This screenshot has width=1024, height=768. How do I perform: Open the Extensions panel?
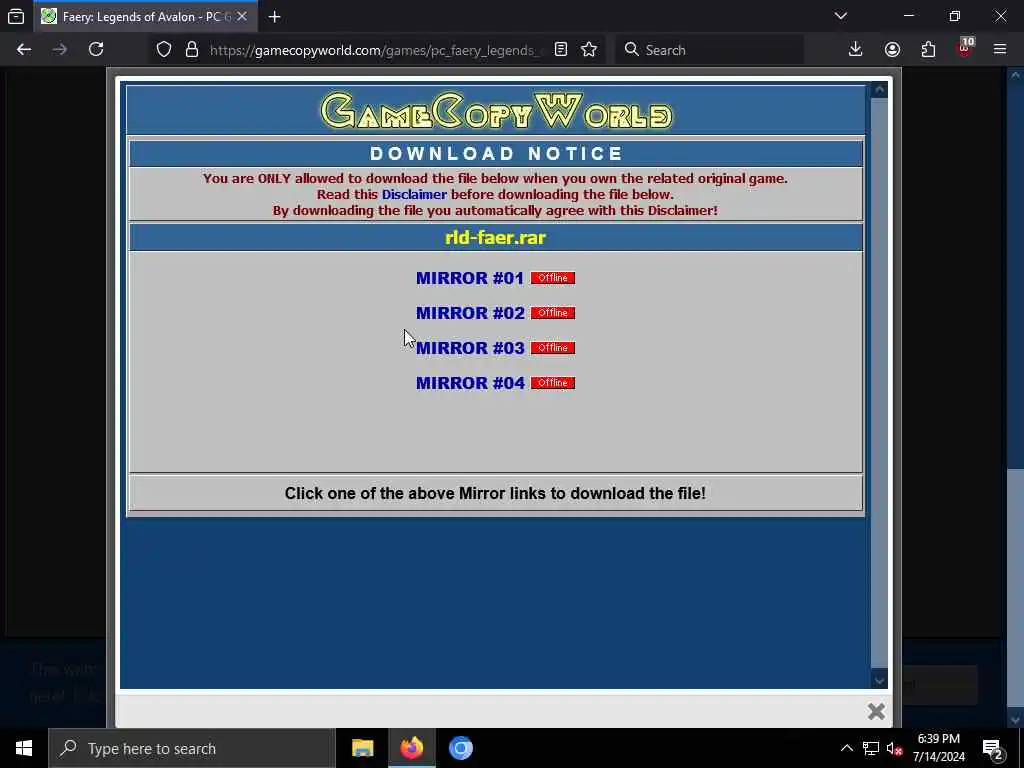928,50
